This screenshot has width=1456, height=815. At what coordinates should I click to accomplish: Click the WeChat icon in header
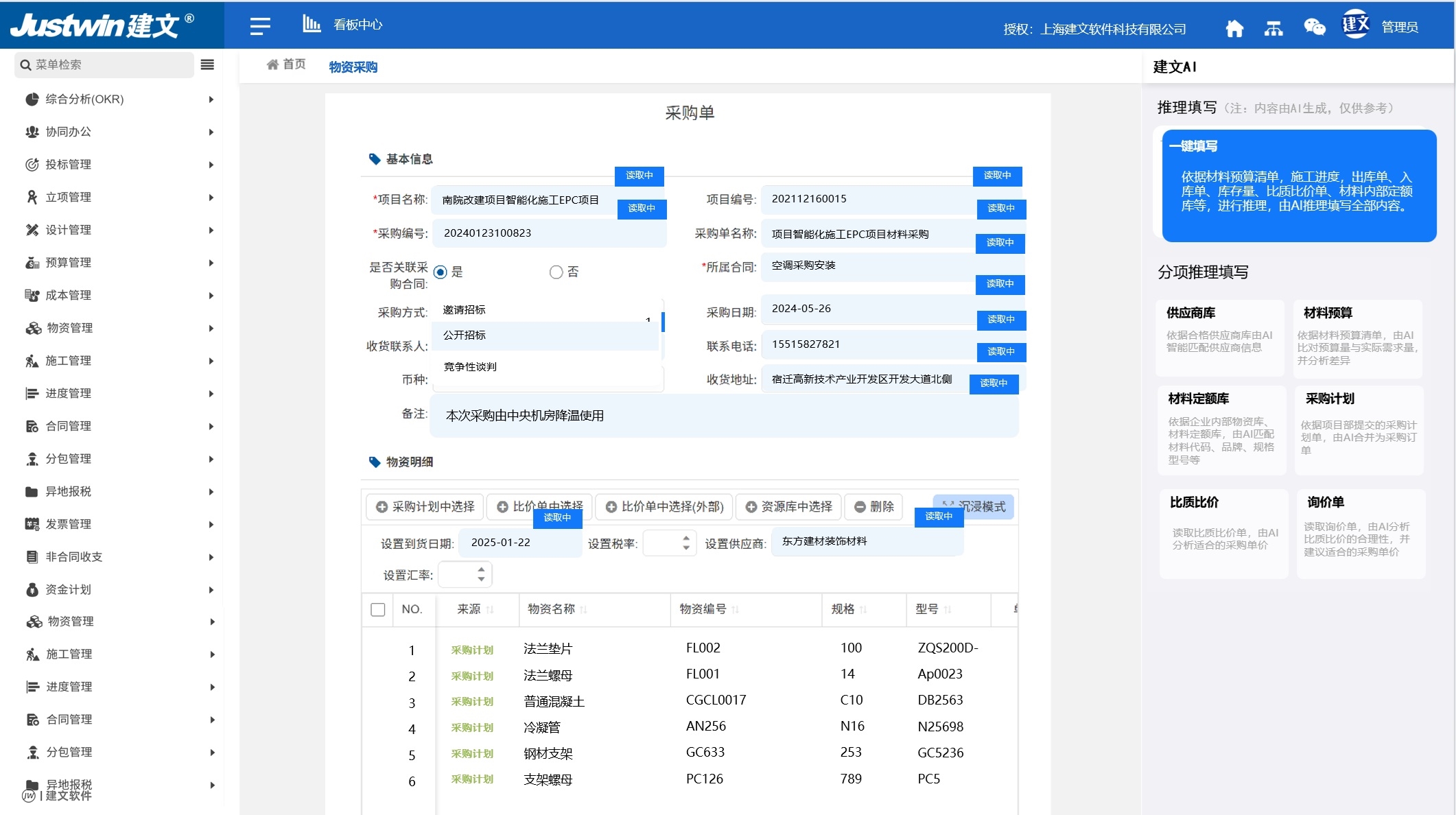click(x=1314, y=27)
